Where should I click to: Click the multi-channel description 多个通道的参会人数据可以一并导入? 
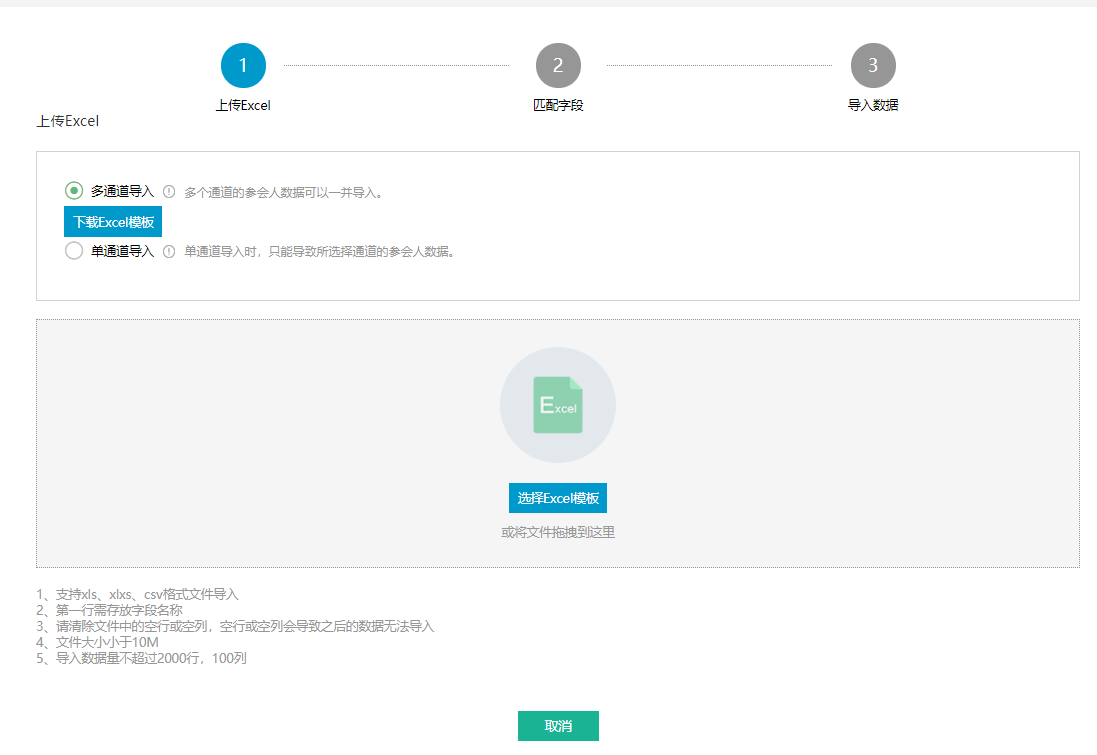pos(283,192)
